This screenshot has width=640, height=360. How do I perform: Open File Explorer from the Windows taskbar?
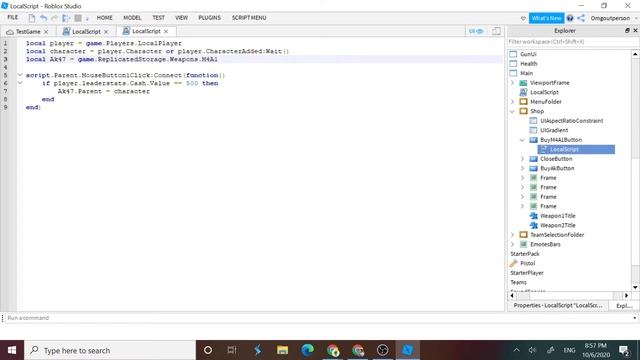[282, 350]
